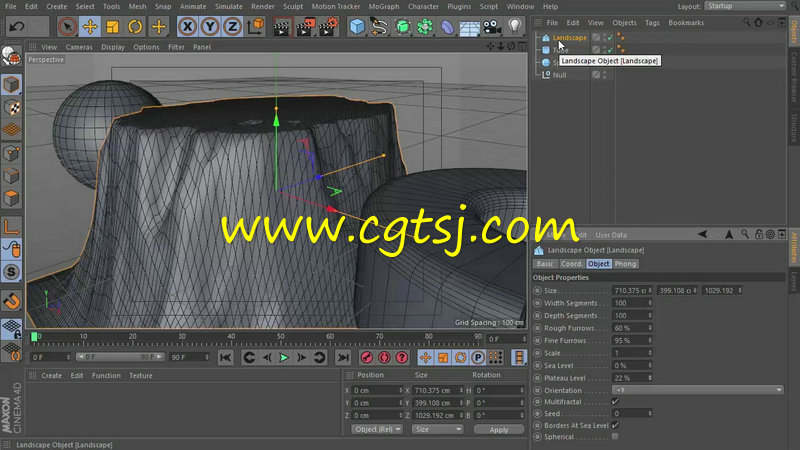Image resolution: width=800 pixels, height=450 pixels.
Task: Click frame 50 on timeline ruler
Action: pyautogui.click(x=281, y=338)
